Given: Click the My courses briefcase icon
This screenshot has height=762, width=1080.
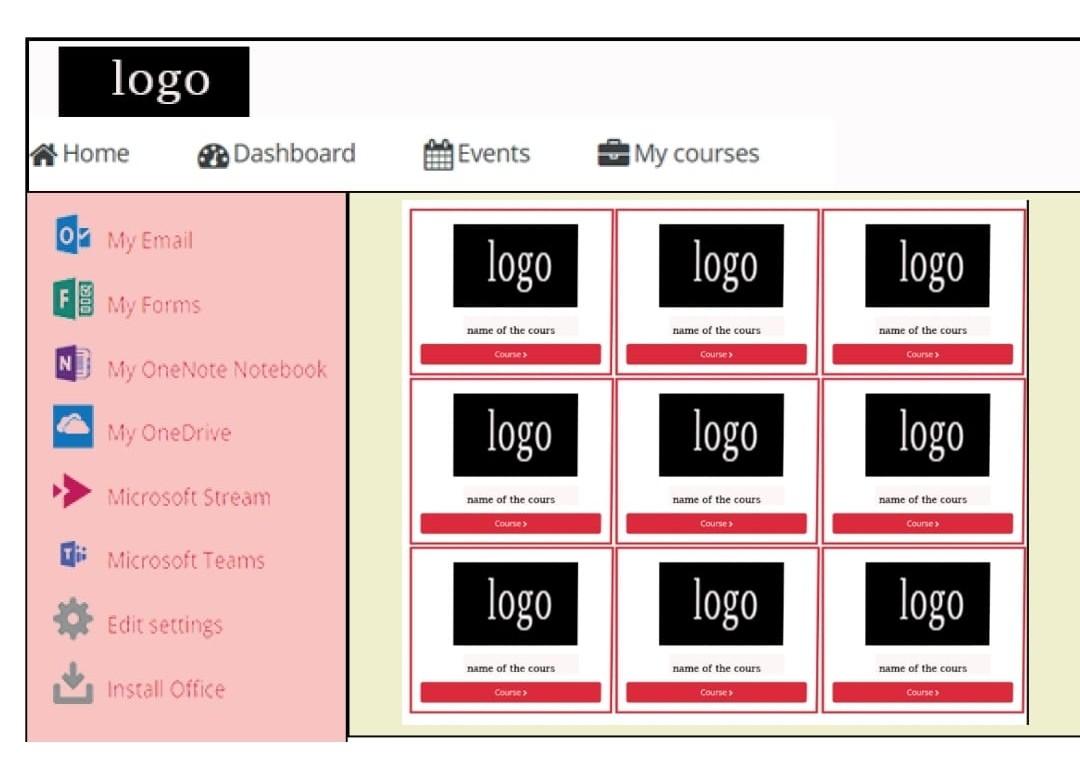Looking at the screenshot, I should click(613, 152).
